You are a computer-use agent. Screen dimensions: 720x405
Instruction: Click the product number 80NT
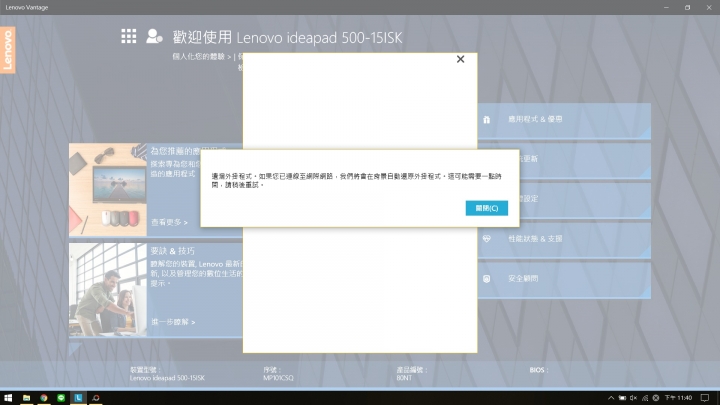[404, 378]
